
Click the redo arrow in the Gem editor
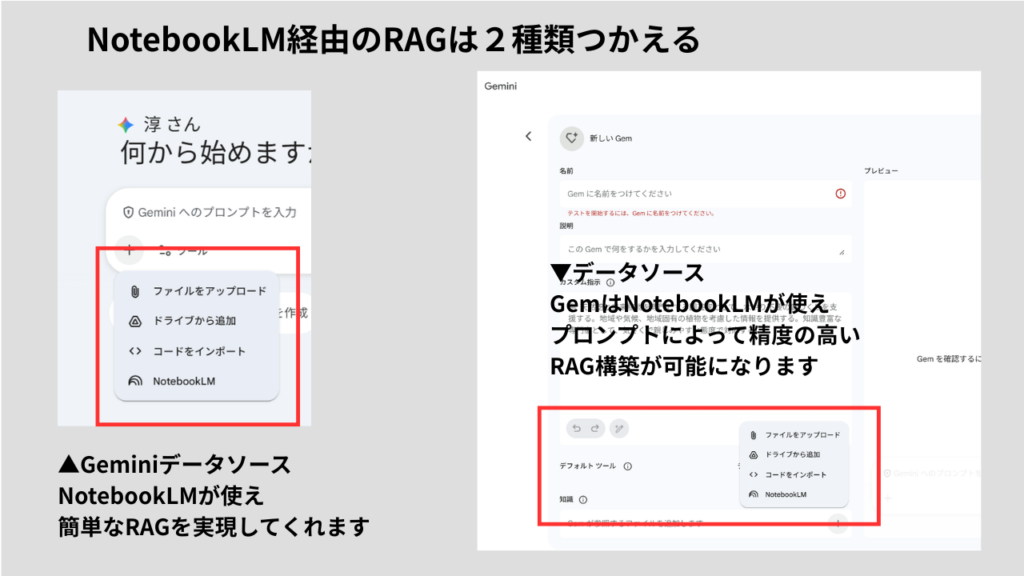(597, 429)
